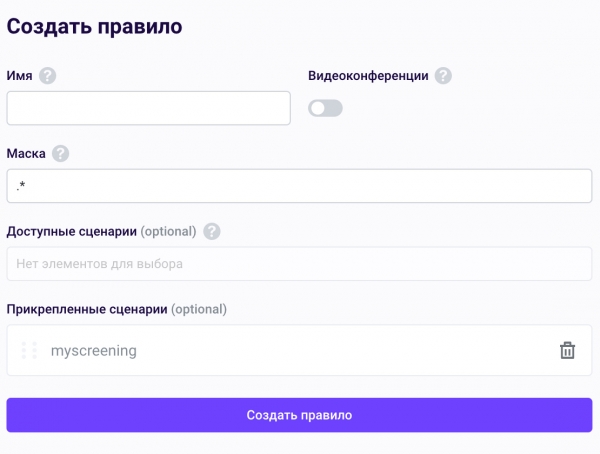Click the Маска field label
The height and width of the screenshot is (454, 600).
[26, 153]
